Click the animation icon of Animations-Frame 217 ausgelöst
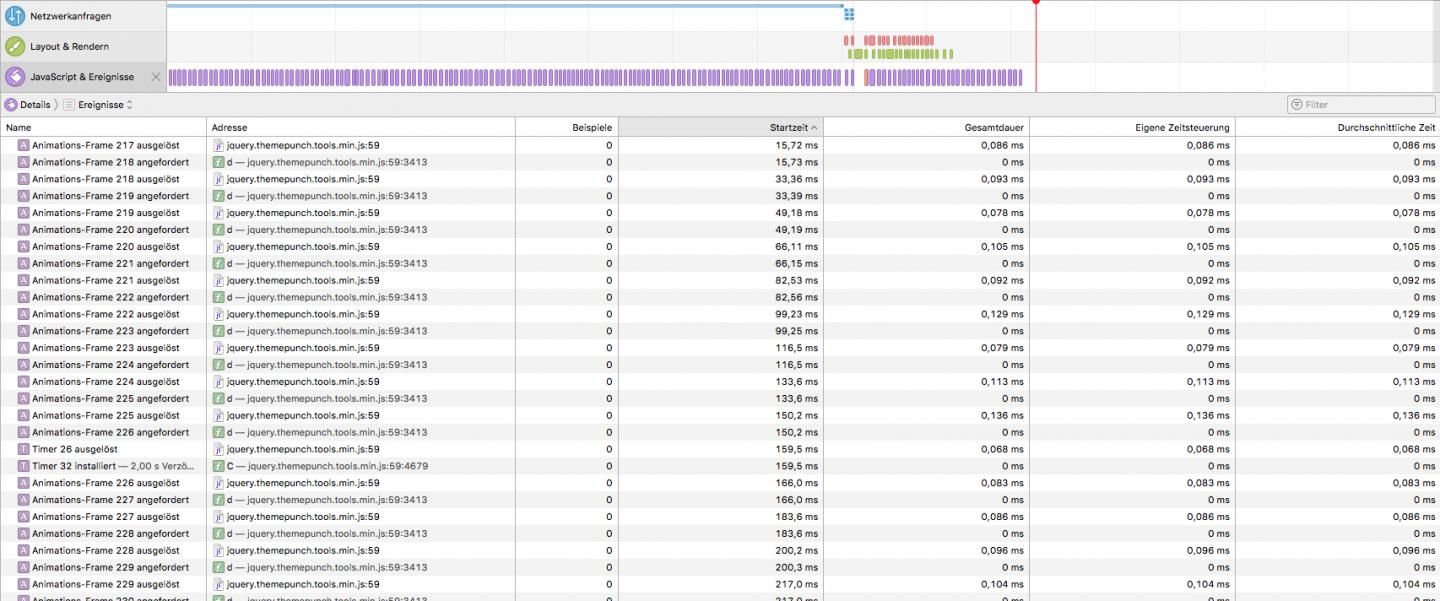 [24, 145]
